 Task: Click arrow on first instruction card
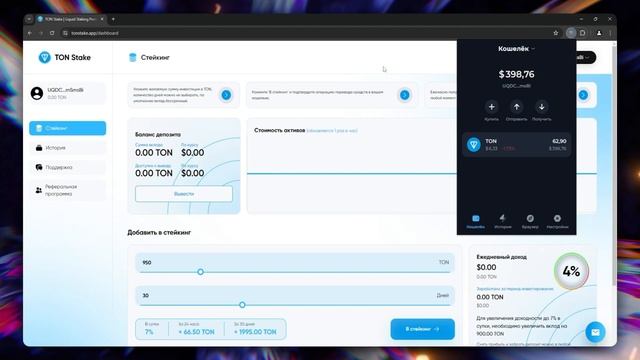(226, 95)
